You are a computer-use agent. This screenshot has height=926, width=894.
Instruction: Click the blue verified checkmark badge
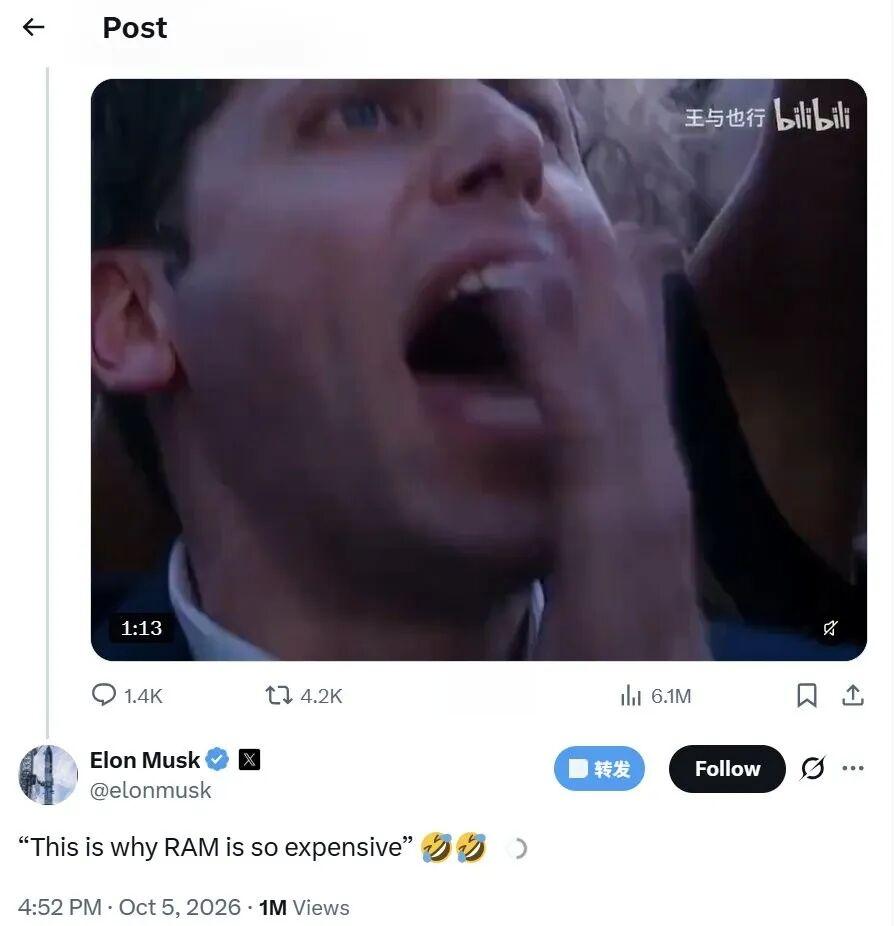(x=217, y=759)
